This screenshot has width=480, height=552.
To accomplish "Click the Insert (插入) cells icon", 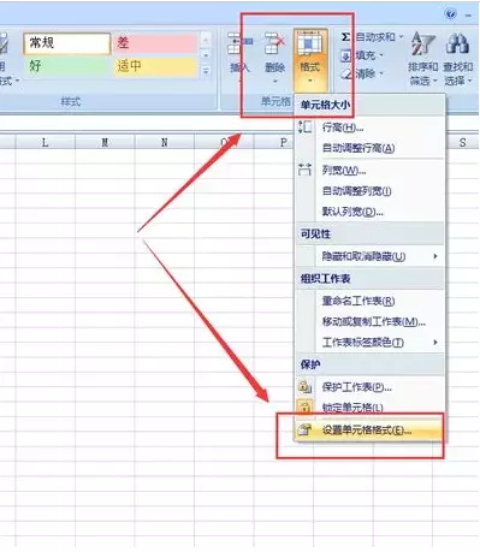I will tap(240, 44).
